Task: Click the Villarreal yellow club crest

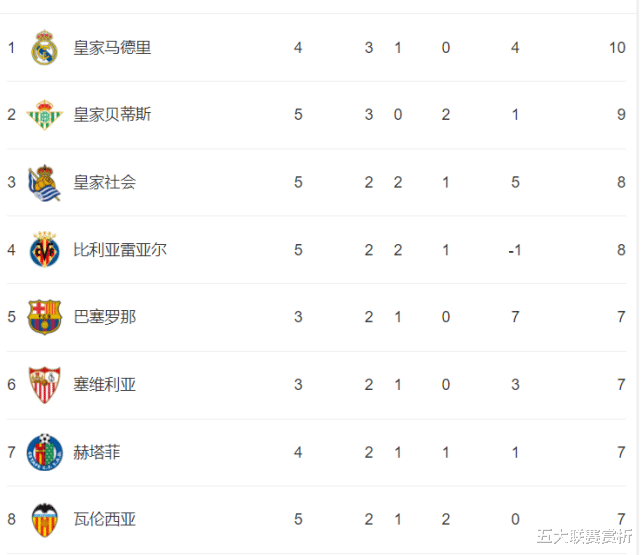Action: click(x=44, y=250)
